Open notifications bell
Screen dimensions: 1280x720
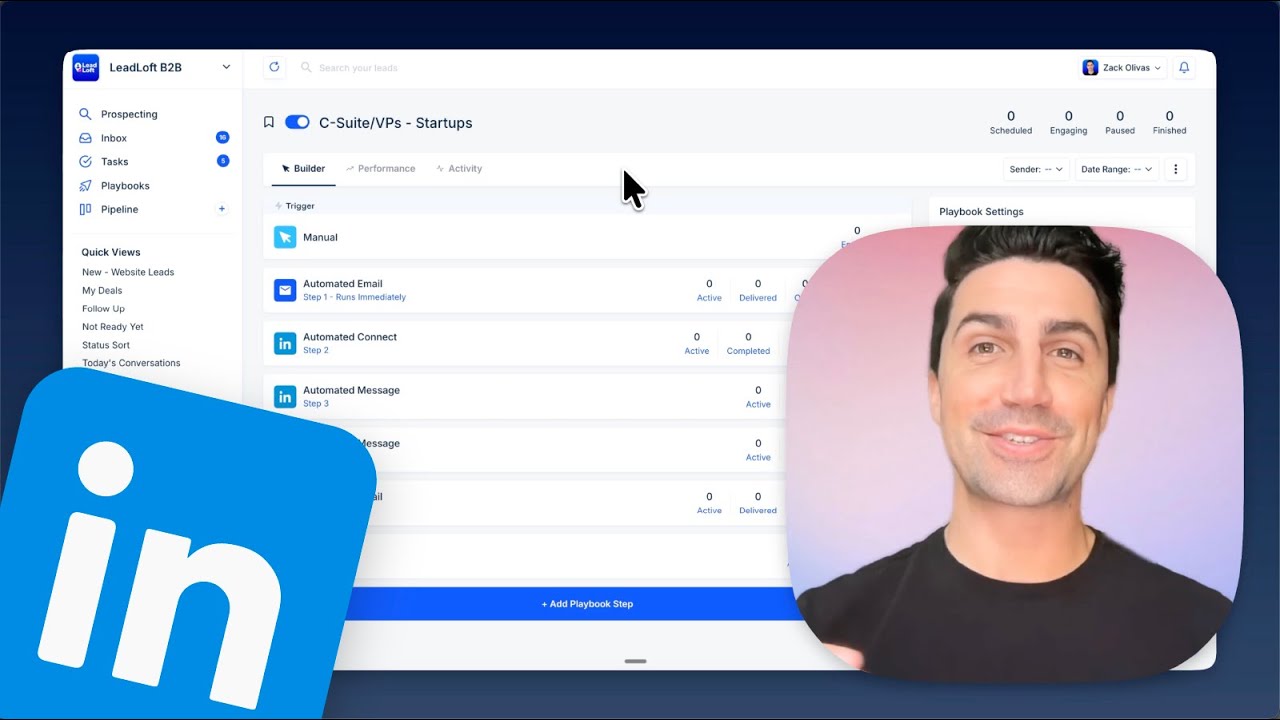(1184, 67)
